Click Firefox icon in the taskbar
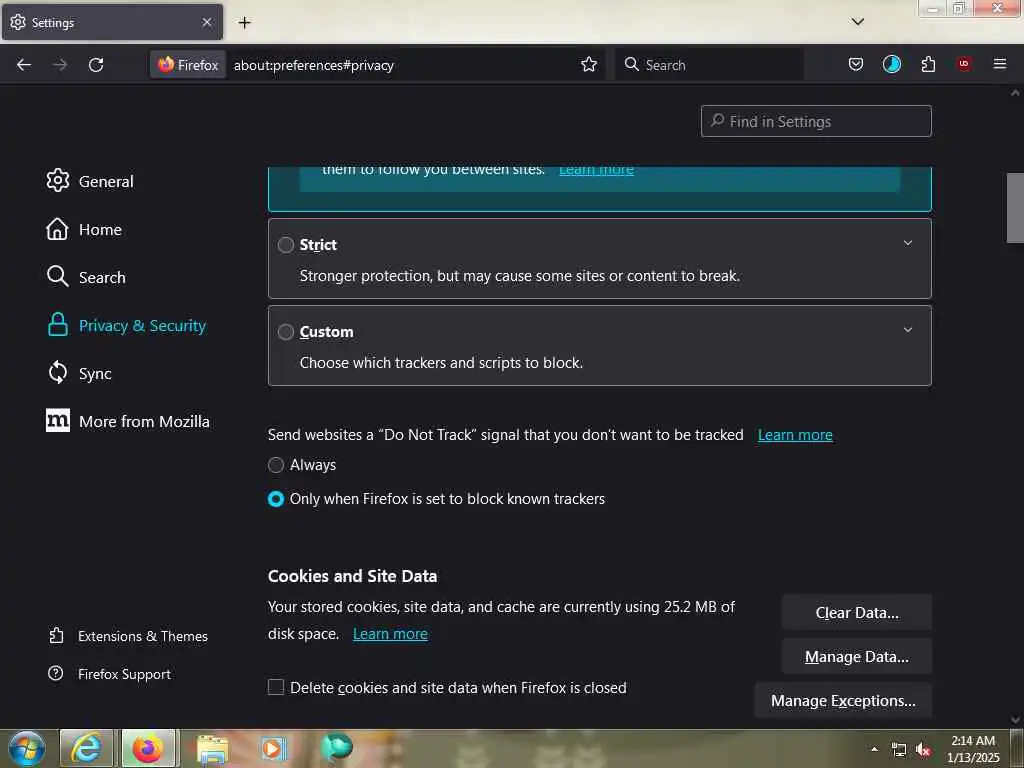 click(x=148, y=748)
